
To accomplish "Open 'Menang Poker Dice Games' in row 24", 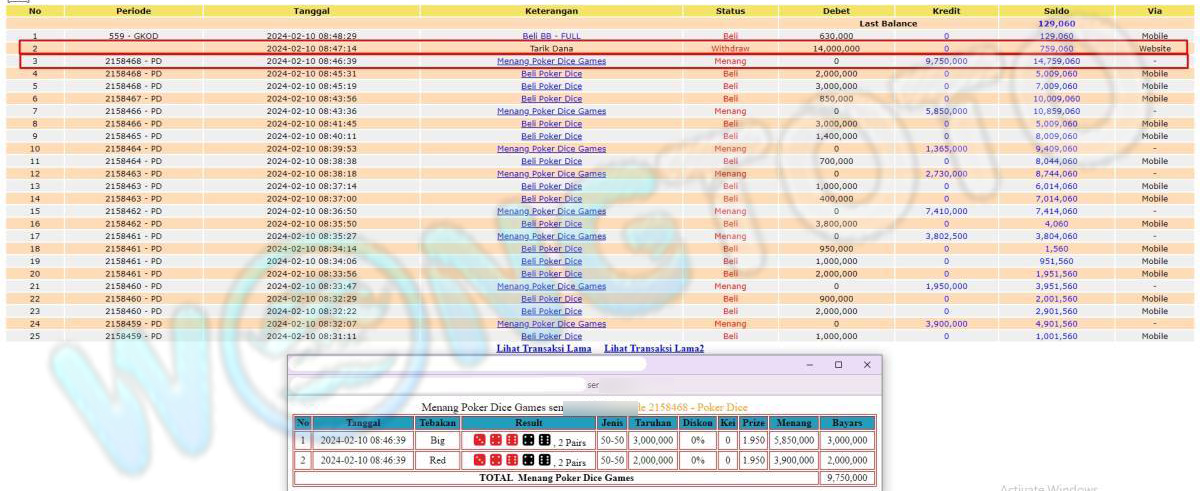I will [551, 324].
